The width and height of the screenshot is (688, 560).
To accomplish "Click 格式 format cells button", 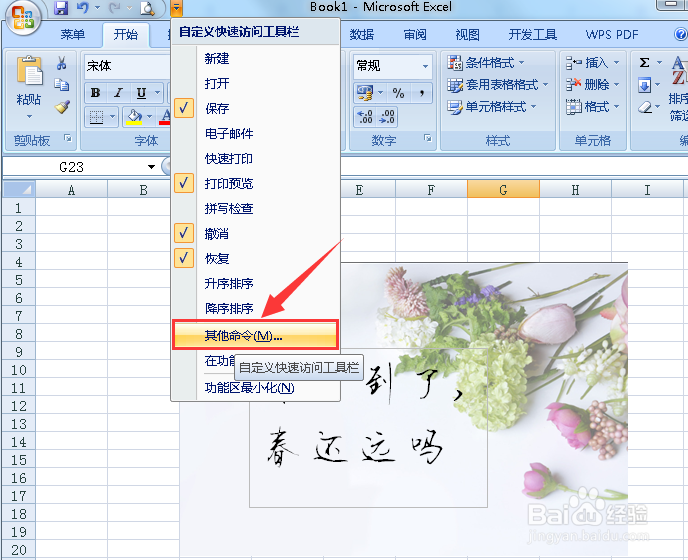I will tap(592, 107).
